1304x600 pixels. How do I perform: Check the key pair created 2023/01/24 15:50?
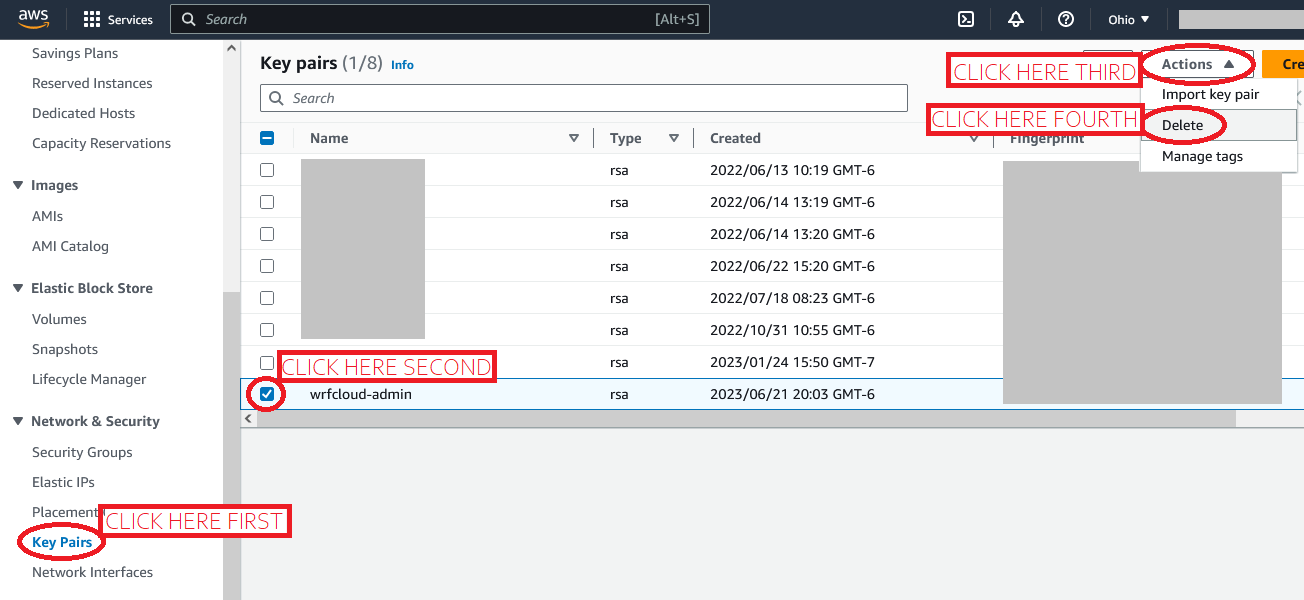click(x=267, y=362)
